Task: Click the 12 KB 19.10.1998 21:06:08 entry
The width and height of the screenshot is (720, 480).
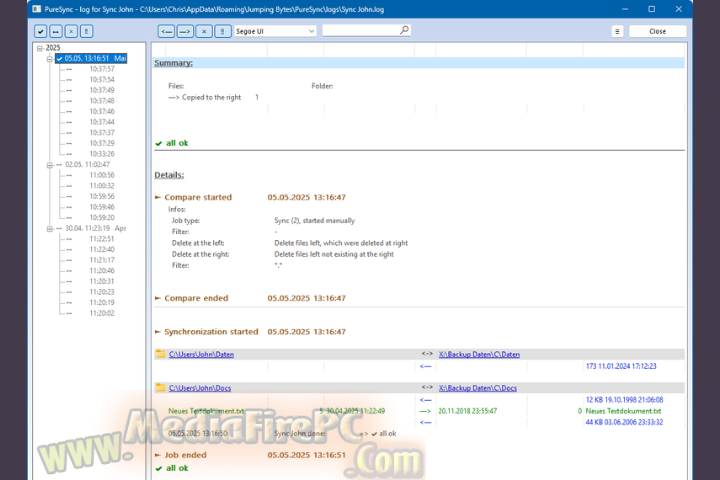Action: pos(624,400)
